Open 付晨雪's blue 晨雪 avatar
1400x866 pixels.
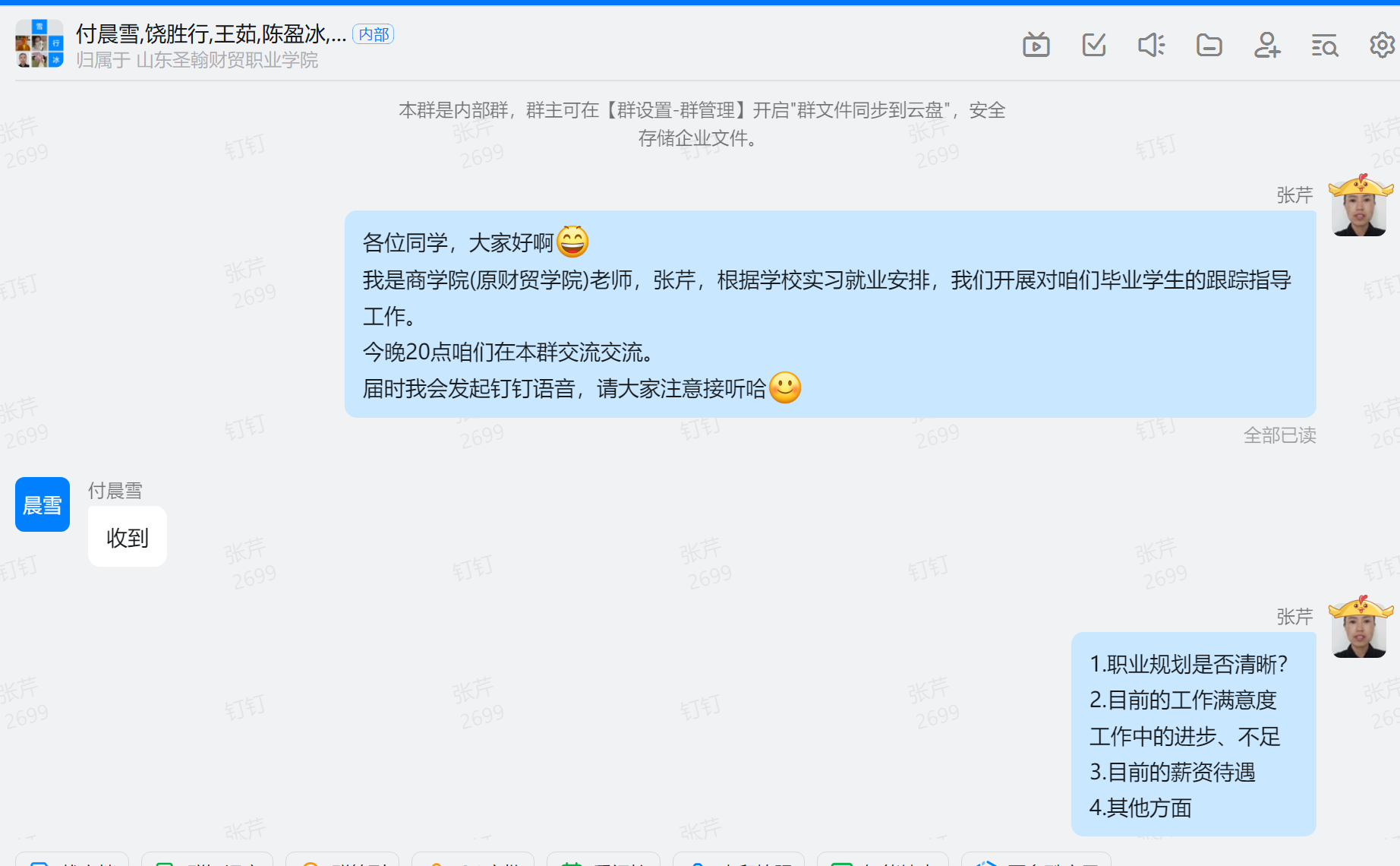43,504
